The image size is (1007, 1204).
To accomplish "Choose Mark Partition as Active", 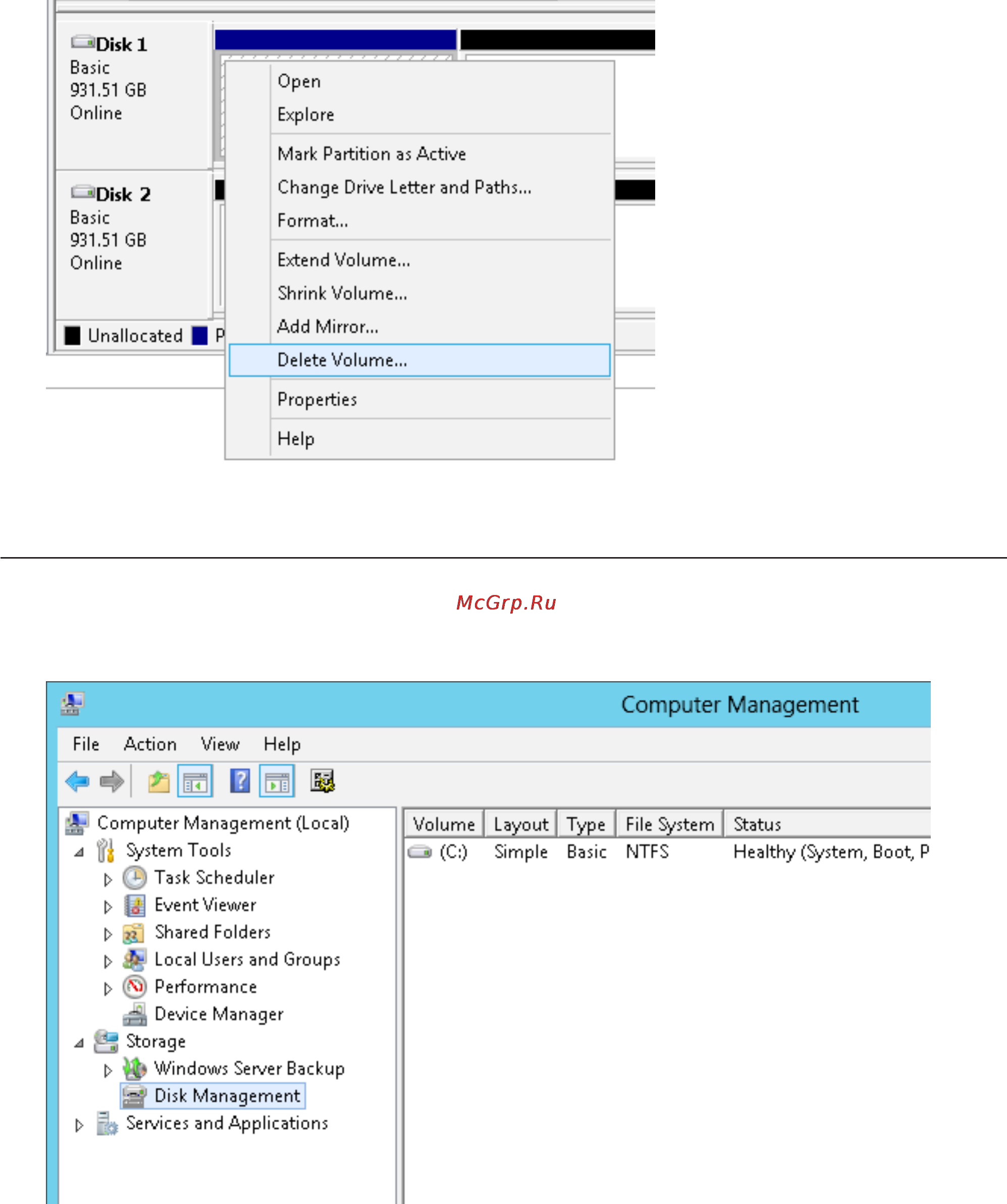I will click(420, 153).
